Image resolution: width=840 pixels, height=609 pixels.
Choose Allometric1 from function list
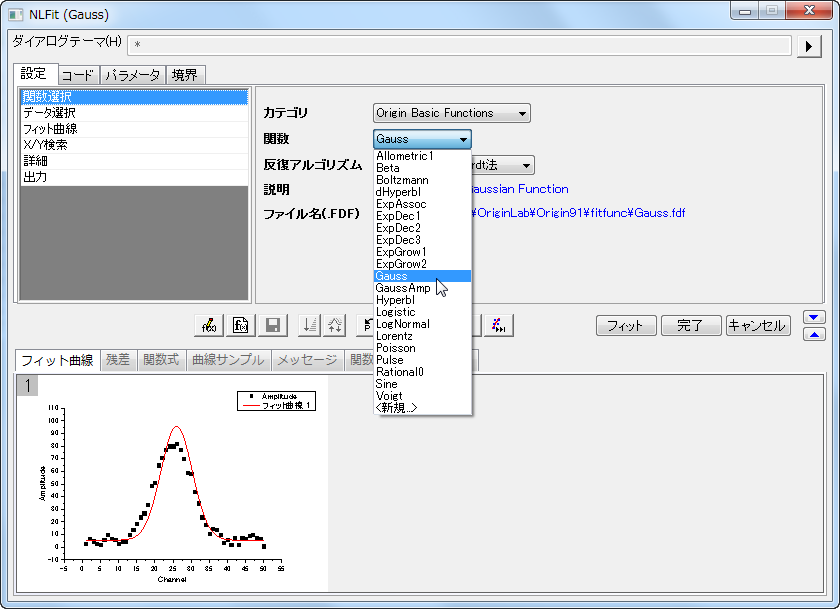[x=422, y=156]
